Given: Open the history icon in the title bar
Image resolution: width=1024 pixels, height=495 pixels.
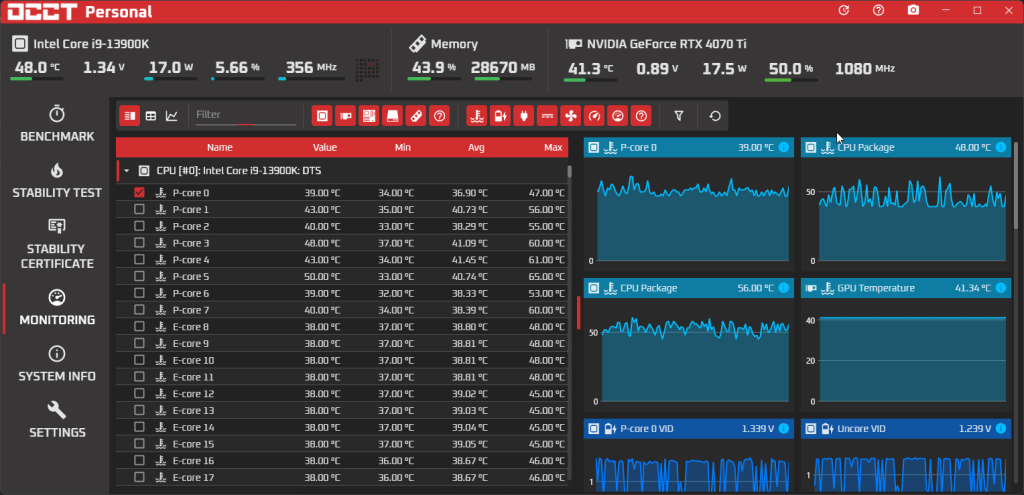Looking at the screenshot, I should (844, 10).
